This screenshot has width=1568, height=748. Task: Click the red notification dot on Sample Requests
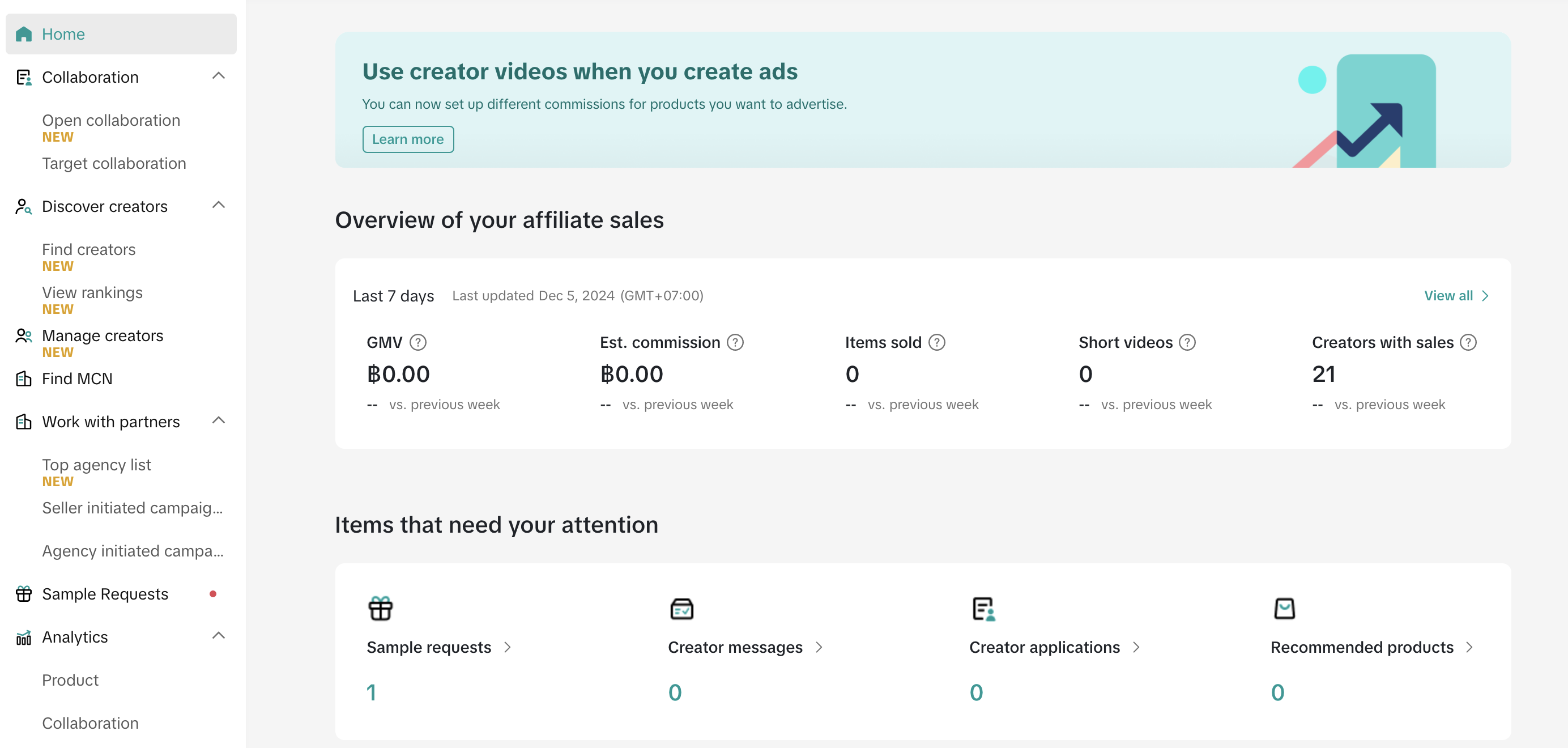click(213, 594)
